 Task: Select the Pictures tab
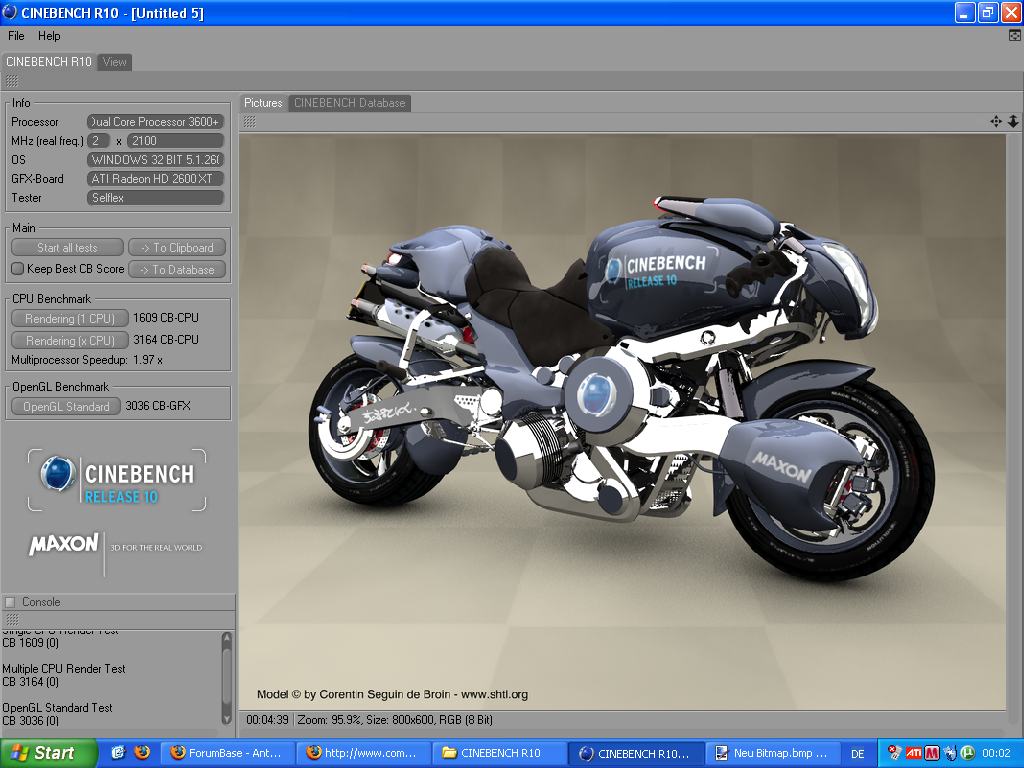point(263,103)
